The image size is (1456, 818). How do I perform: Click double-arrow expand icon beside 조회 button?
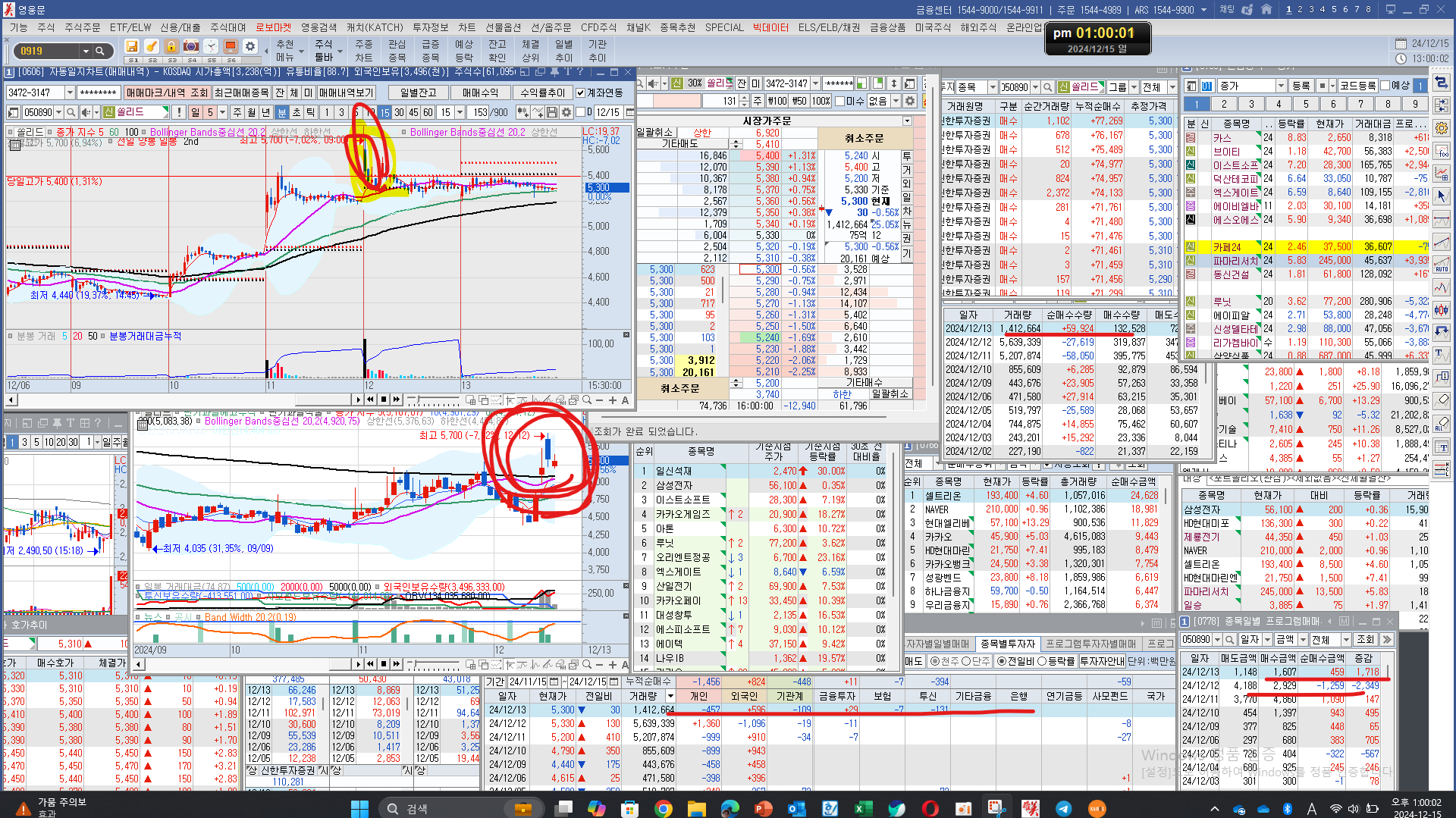tap(1387, 640)
